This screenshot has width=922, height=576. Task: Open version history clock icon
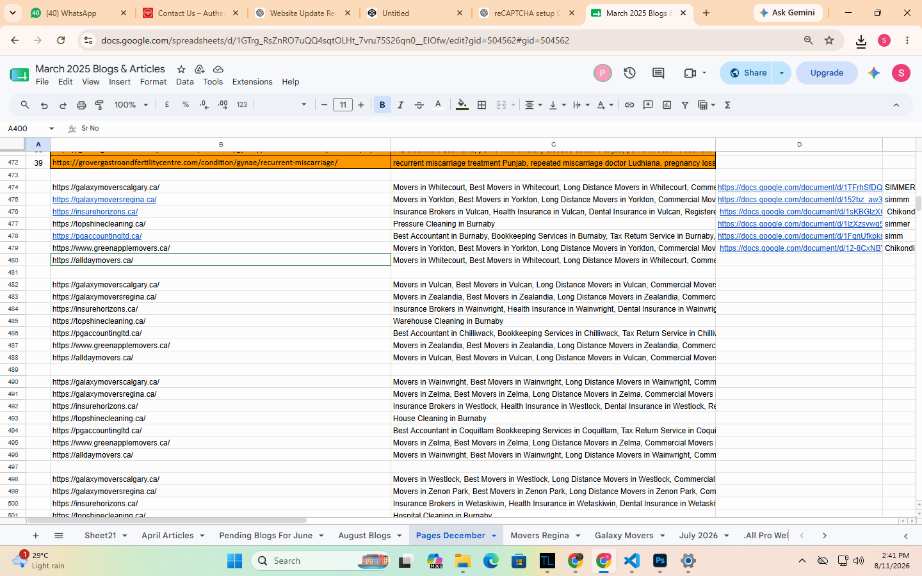tap(630, 73)
